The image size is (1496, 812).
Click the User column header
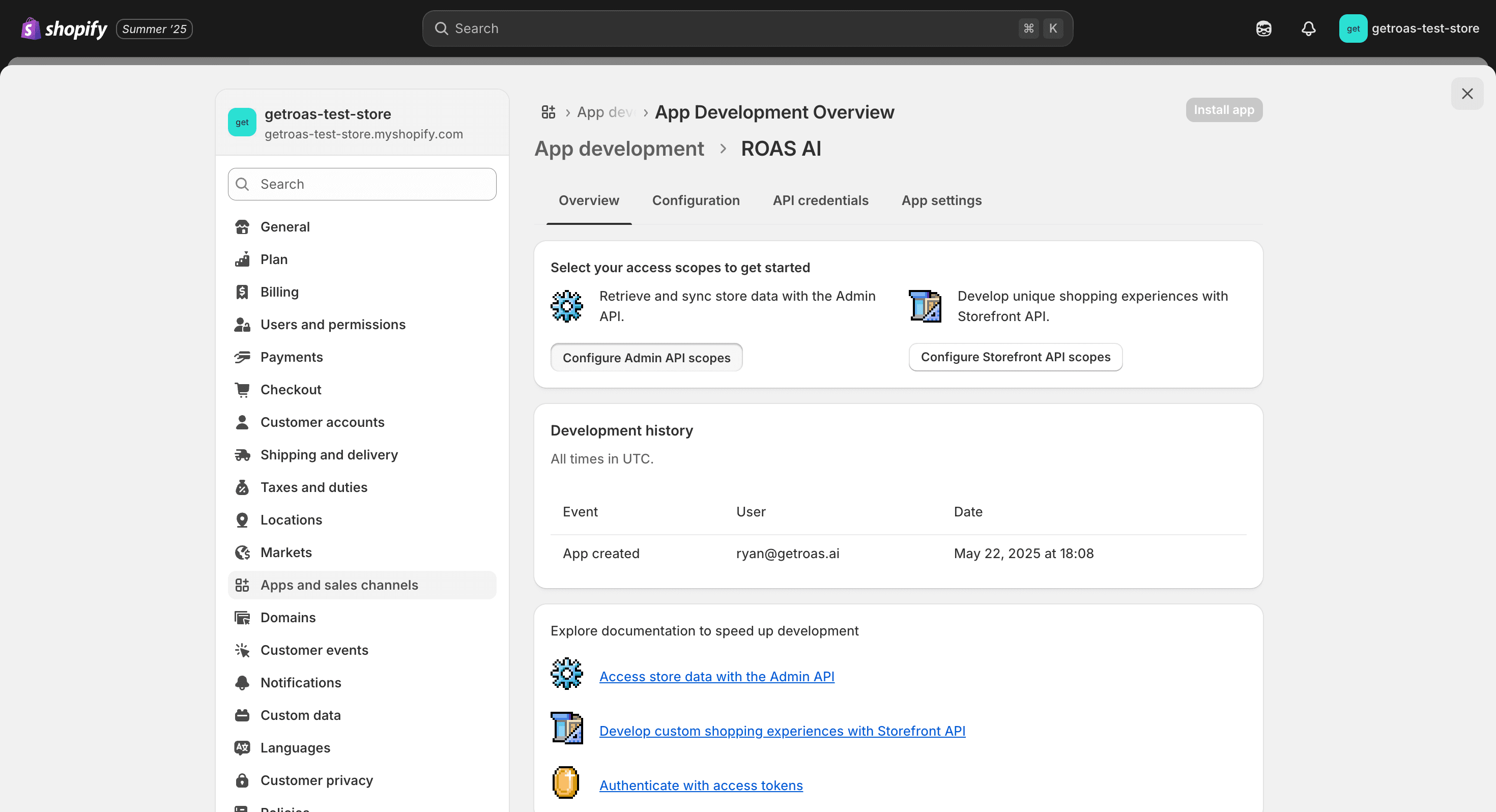click(x=751, y=512)
